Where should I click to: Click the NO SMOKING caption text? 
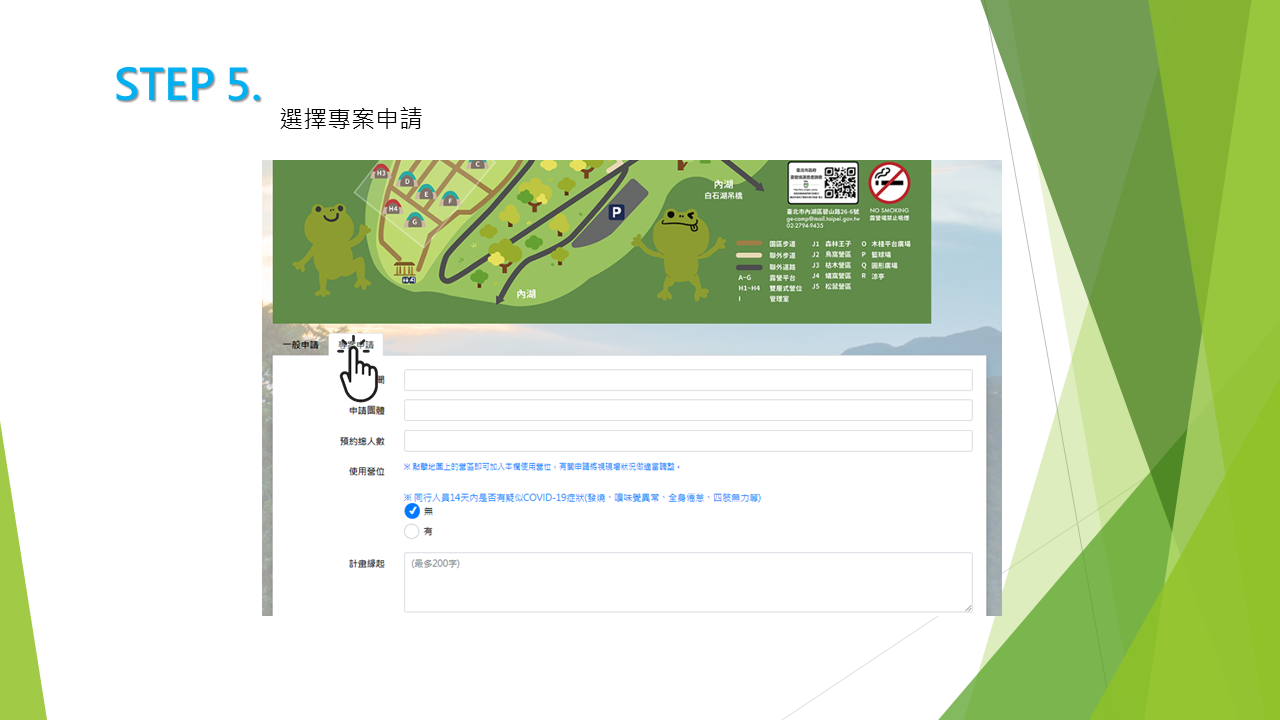click(889, 211)
